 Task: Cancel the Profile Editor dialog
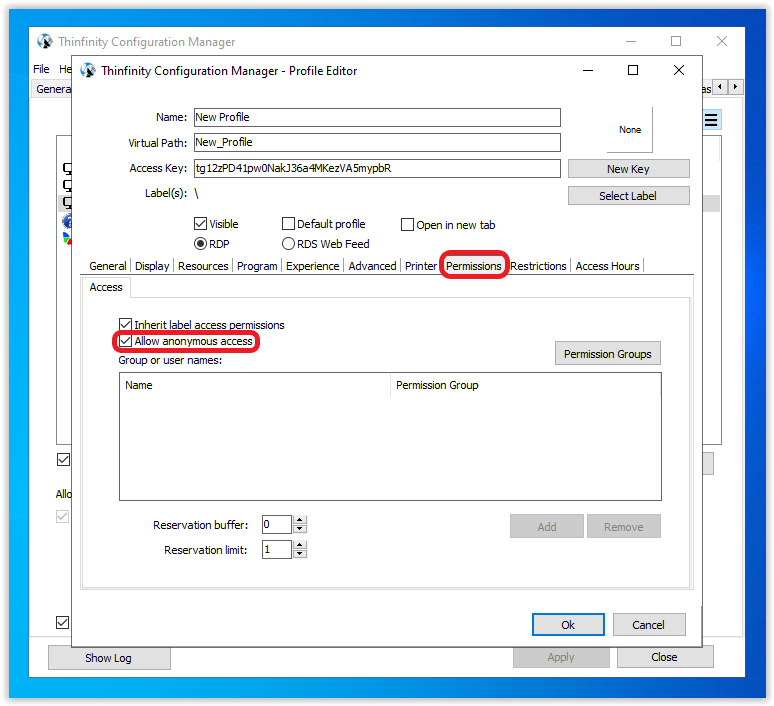click(x=649, y=625)
